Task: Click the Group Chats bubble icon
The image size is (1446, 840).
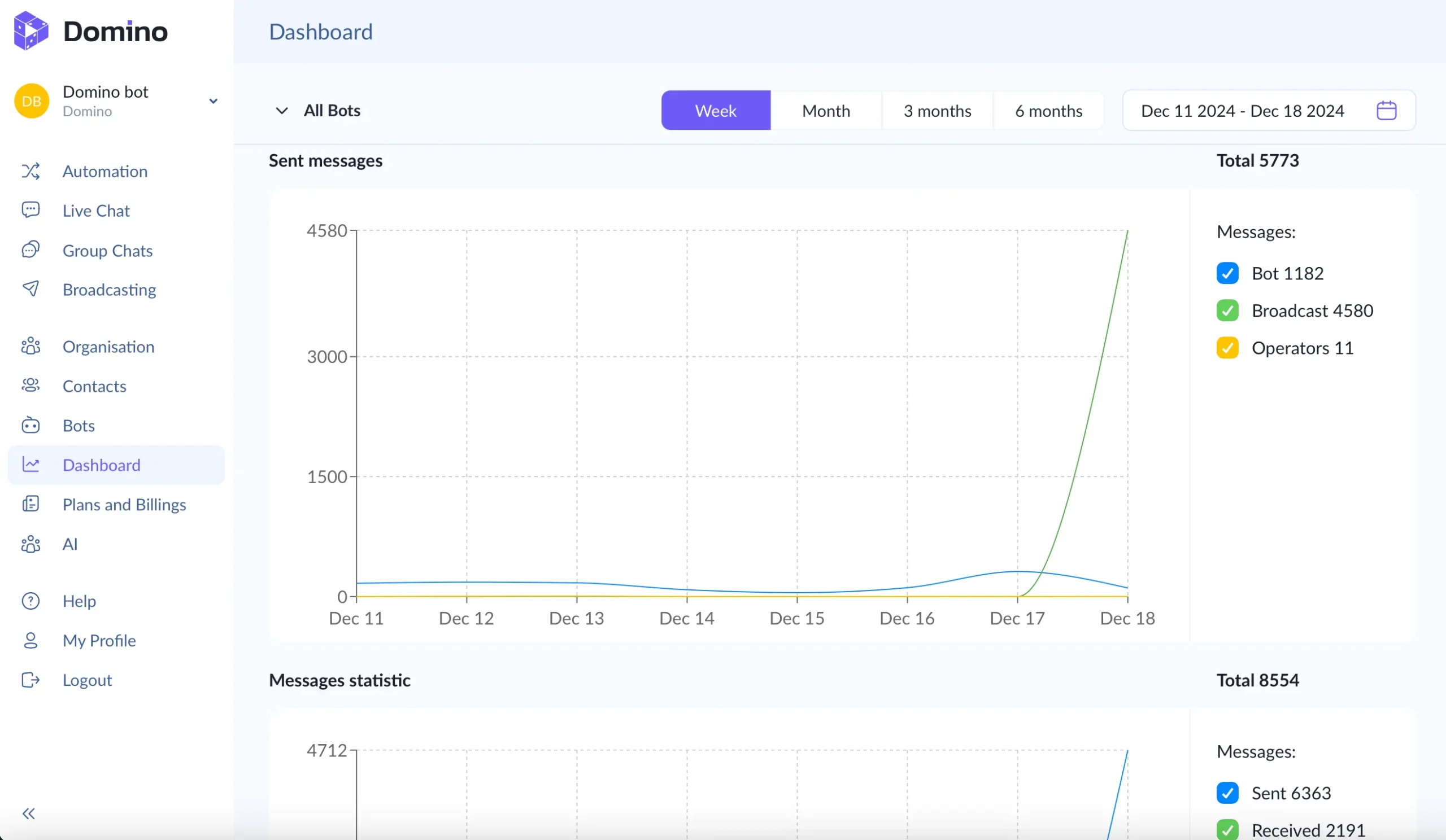Action: click(31, 250)
